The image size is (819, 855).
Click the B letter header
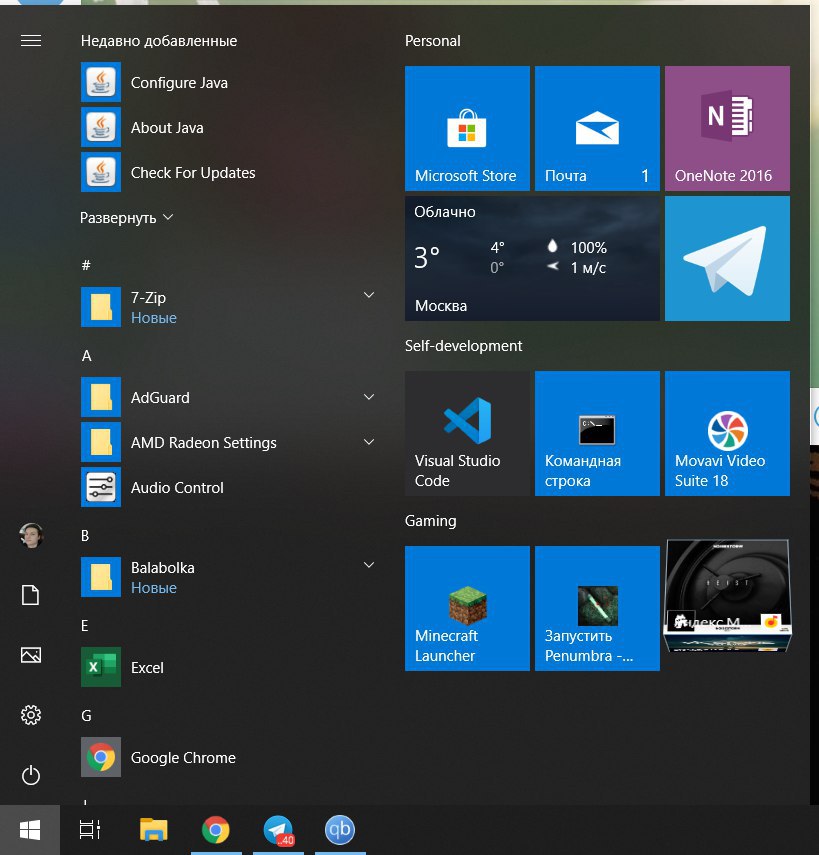tap(85, 535)
